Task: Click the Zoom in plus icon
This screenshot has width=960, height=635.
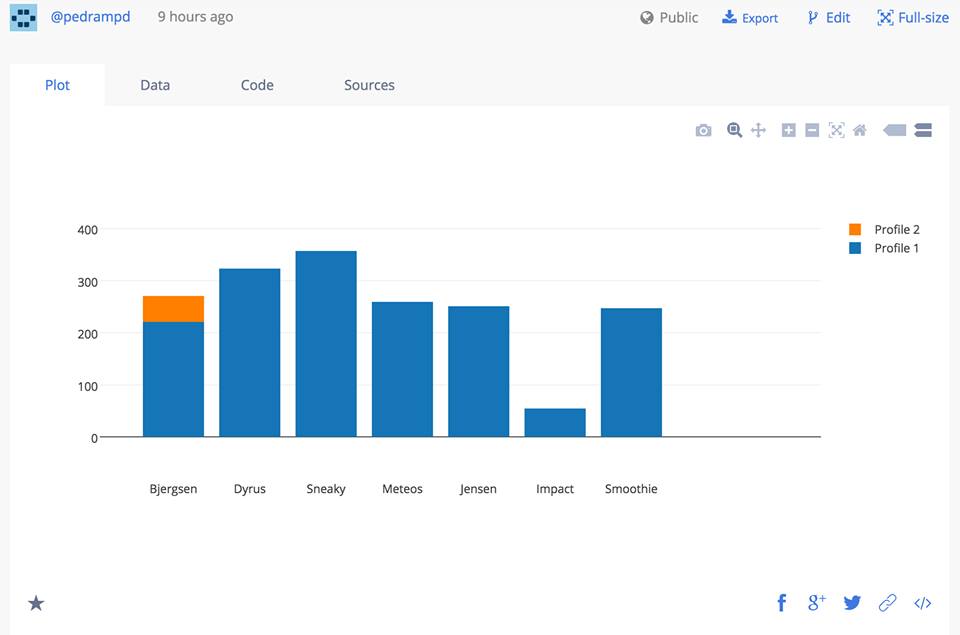Action: [789, 130]
